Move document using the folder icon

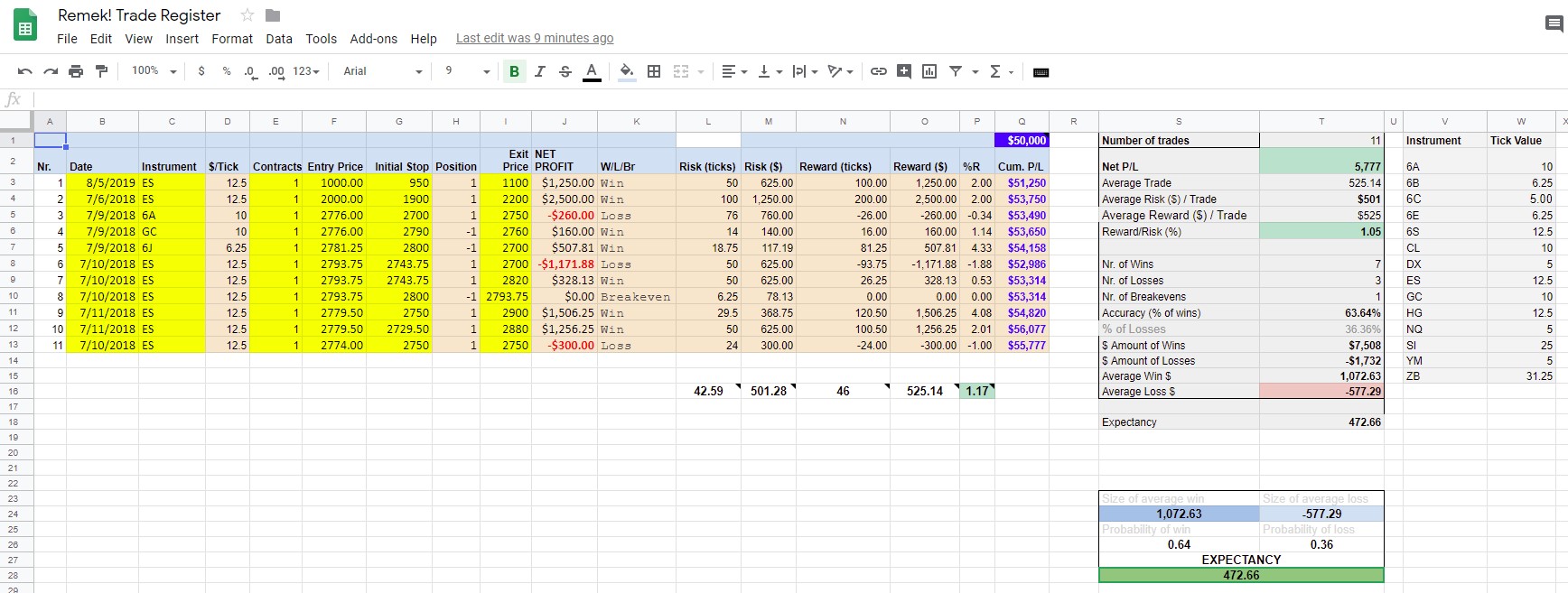tap(273, 15)
